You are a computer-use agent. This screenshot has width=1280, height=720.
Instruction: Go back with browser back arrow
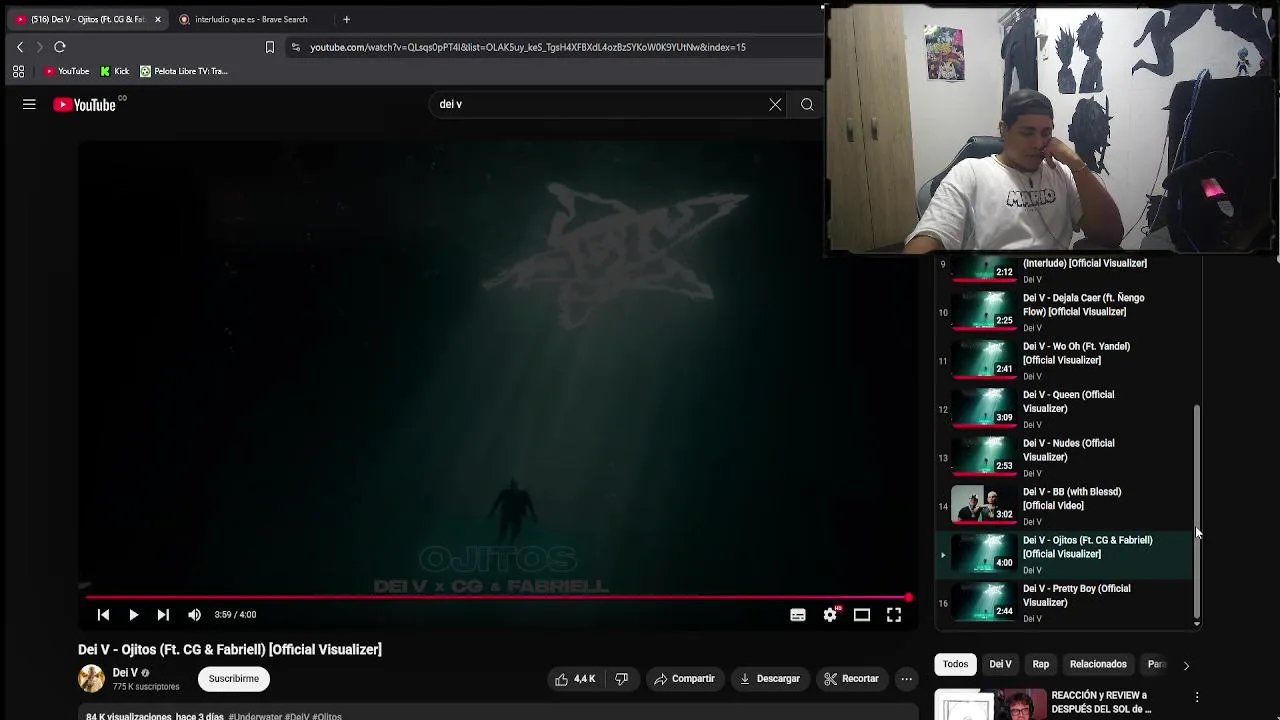coord(20,47)
